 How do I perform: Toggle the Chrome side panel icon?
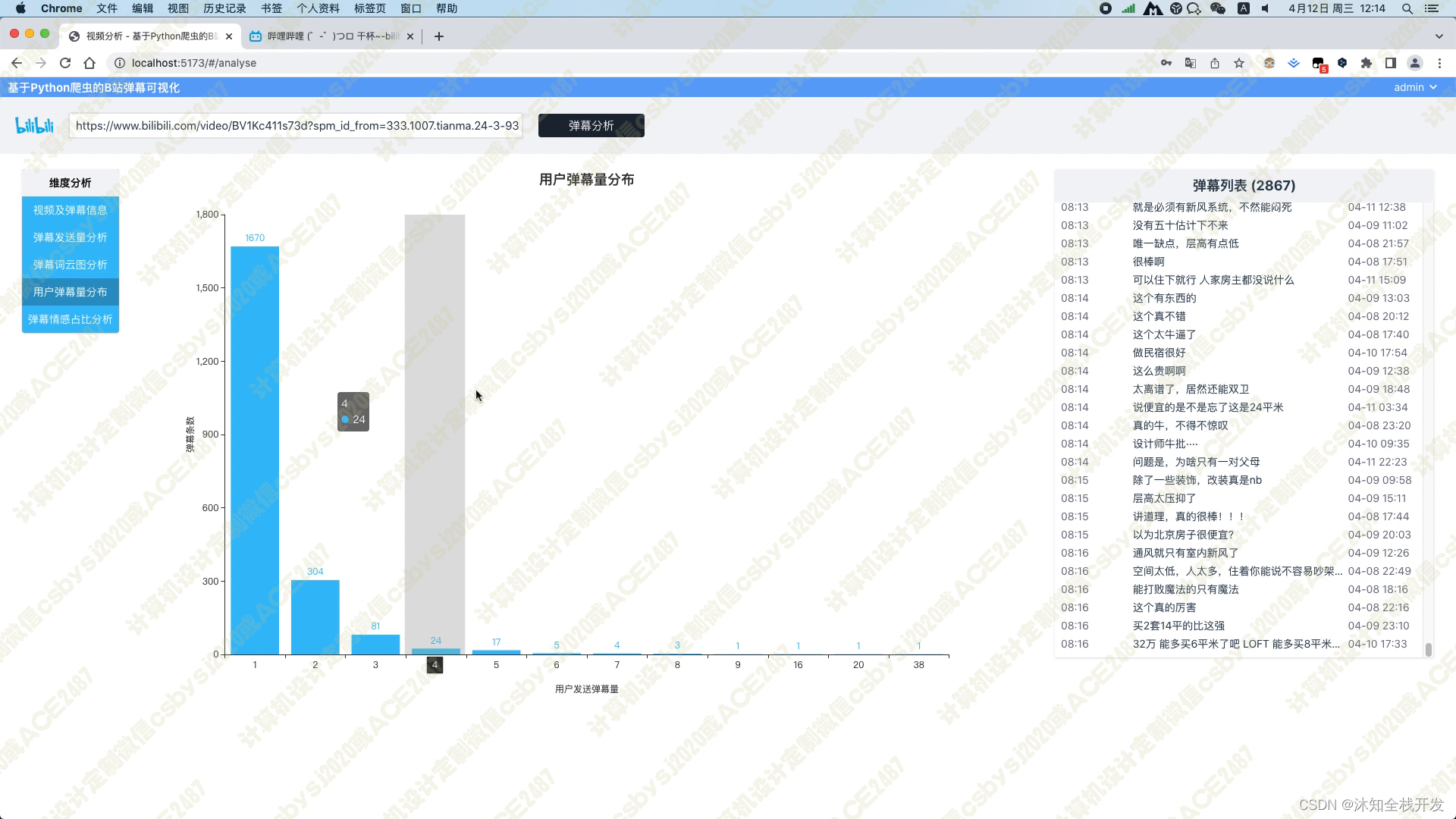[x=1391, y=63]
